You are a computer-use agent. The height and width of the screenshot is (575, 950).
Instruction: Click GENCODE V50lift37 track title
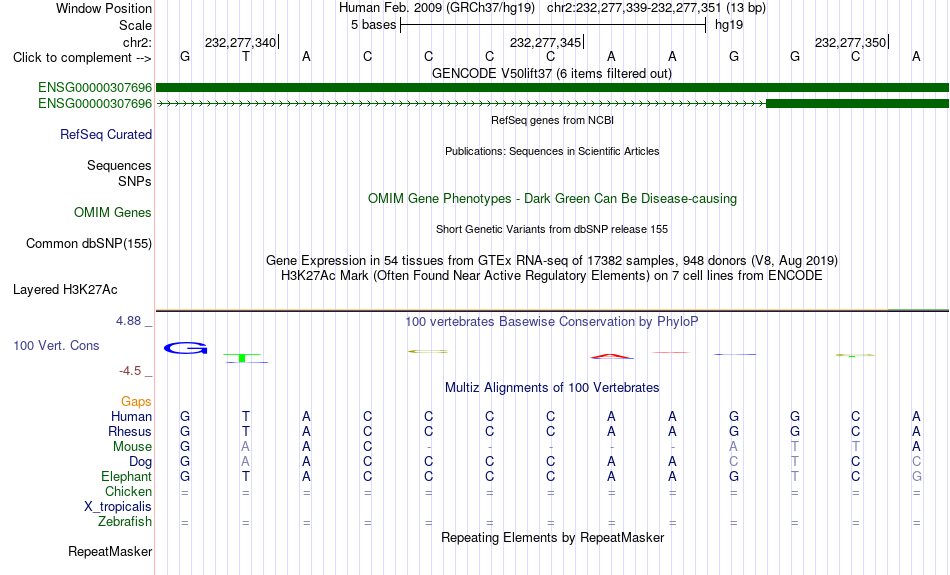tap(552, 74)
